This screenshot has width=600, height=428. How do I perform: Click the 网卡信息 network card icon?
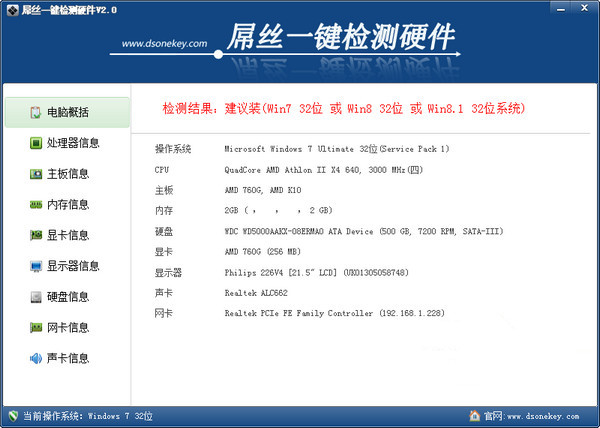click(36, 327)
